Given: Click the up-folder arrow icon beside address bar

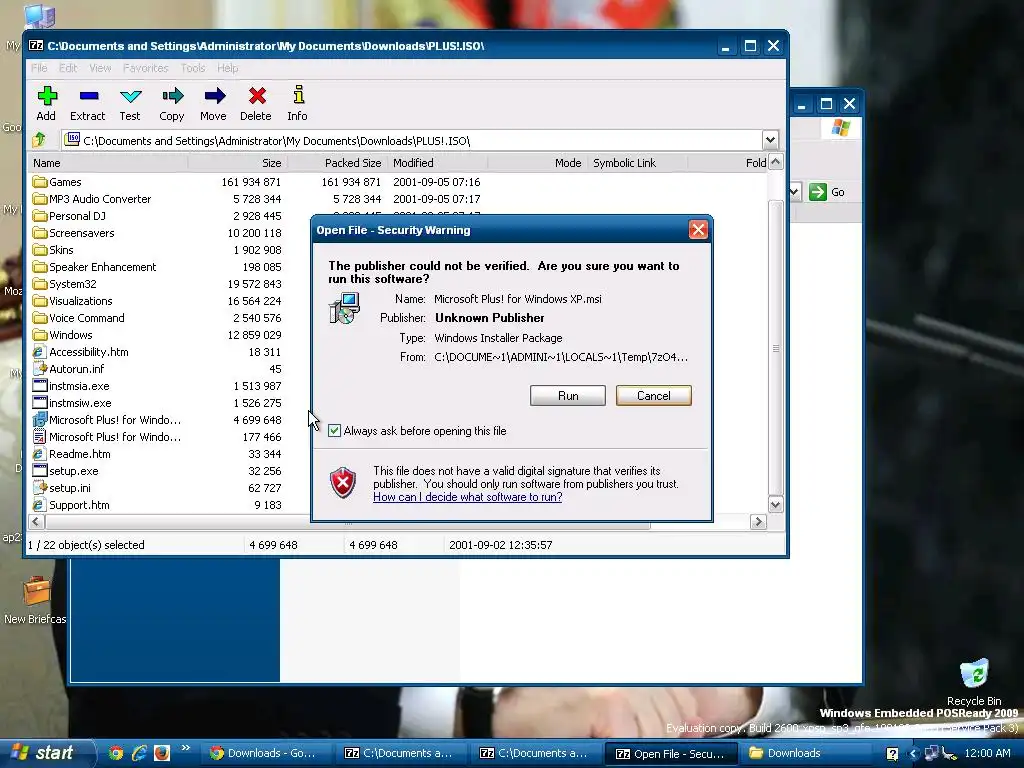Looking at the screenshot, I should (x=39, y=140).
